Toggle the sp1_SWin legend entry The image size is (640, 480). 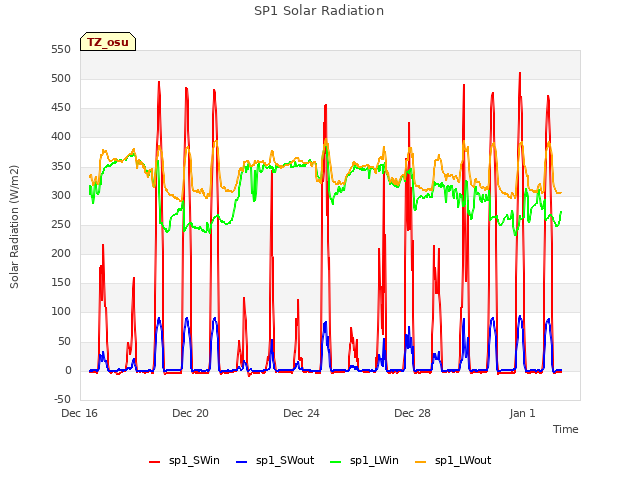click(184, 461)
